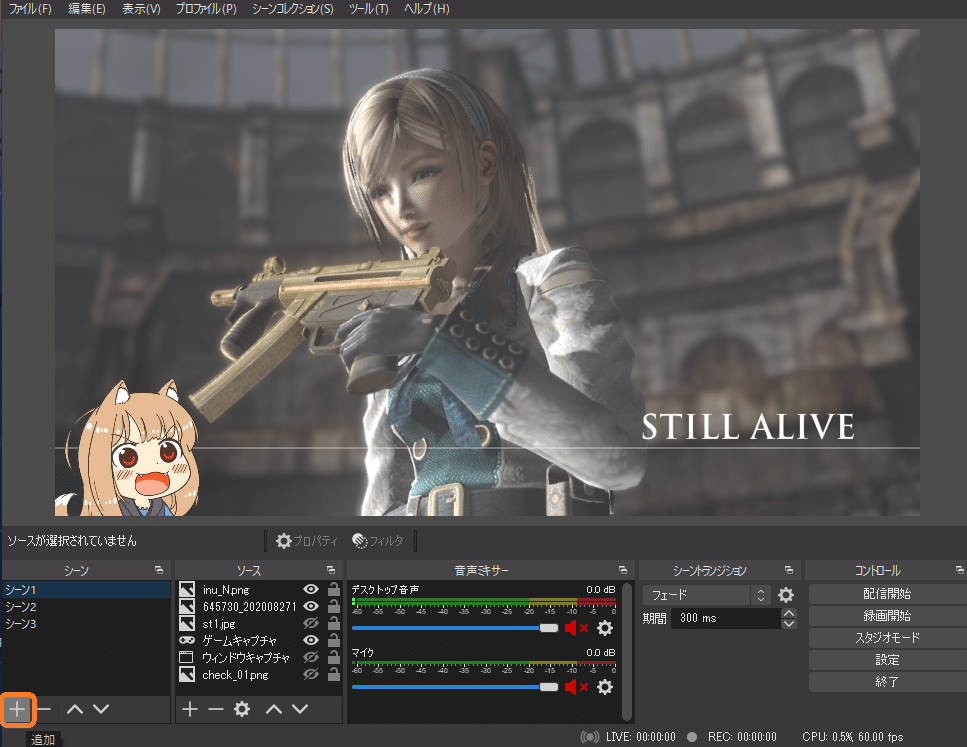Adjust the デスクトップ音声 volume slider
Image resolution: width=967 pixels, height=747 pixels.
click(x=455, y=628)
